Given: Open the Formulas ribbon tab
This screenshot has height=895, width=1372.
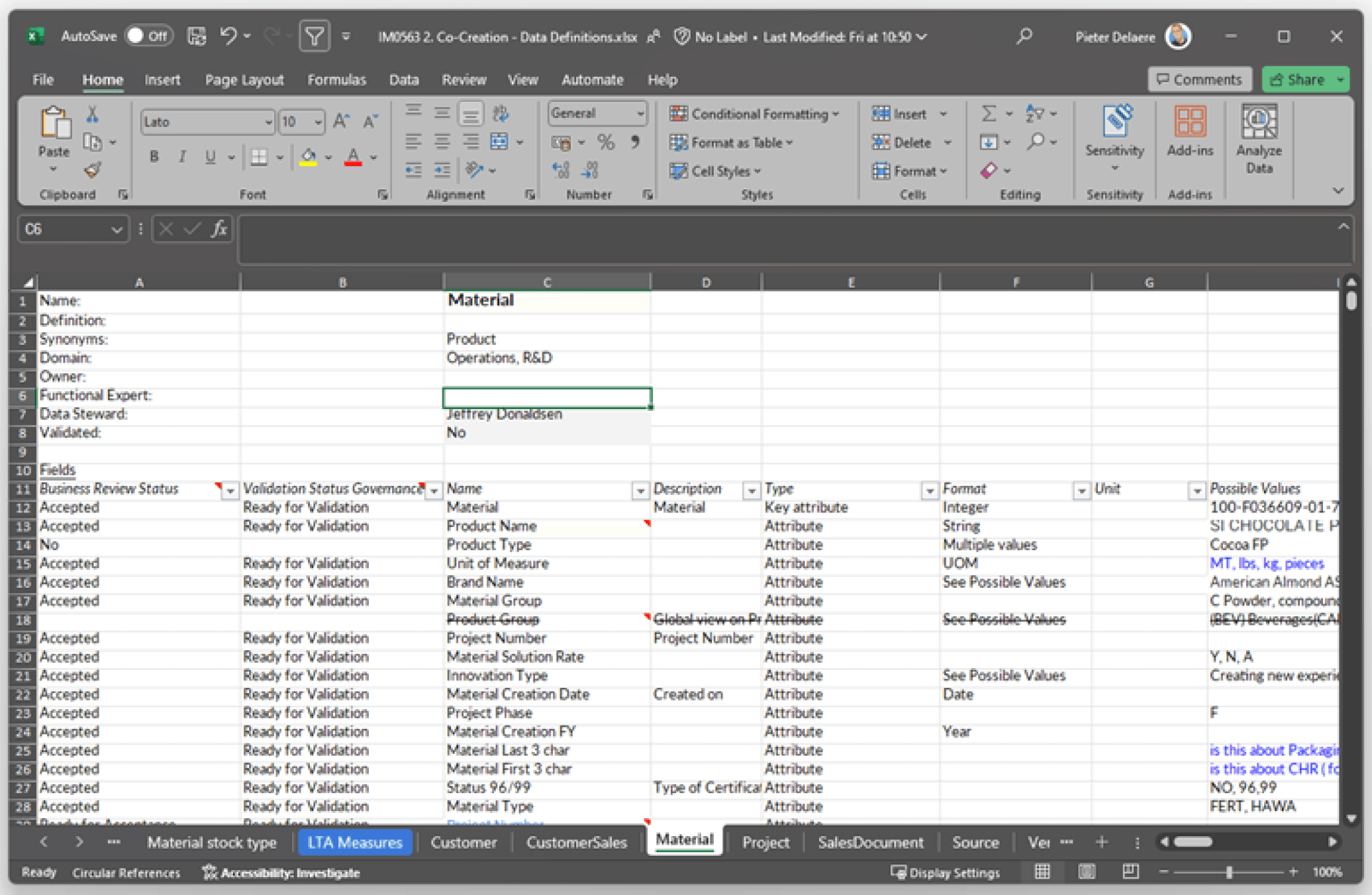Looking at the screenshot, I should pyautogui.click(x=336, y=79).
